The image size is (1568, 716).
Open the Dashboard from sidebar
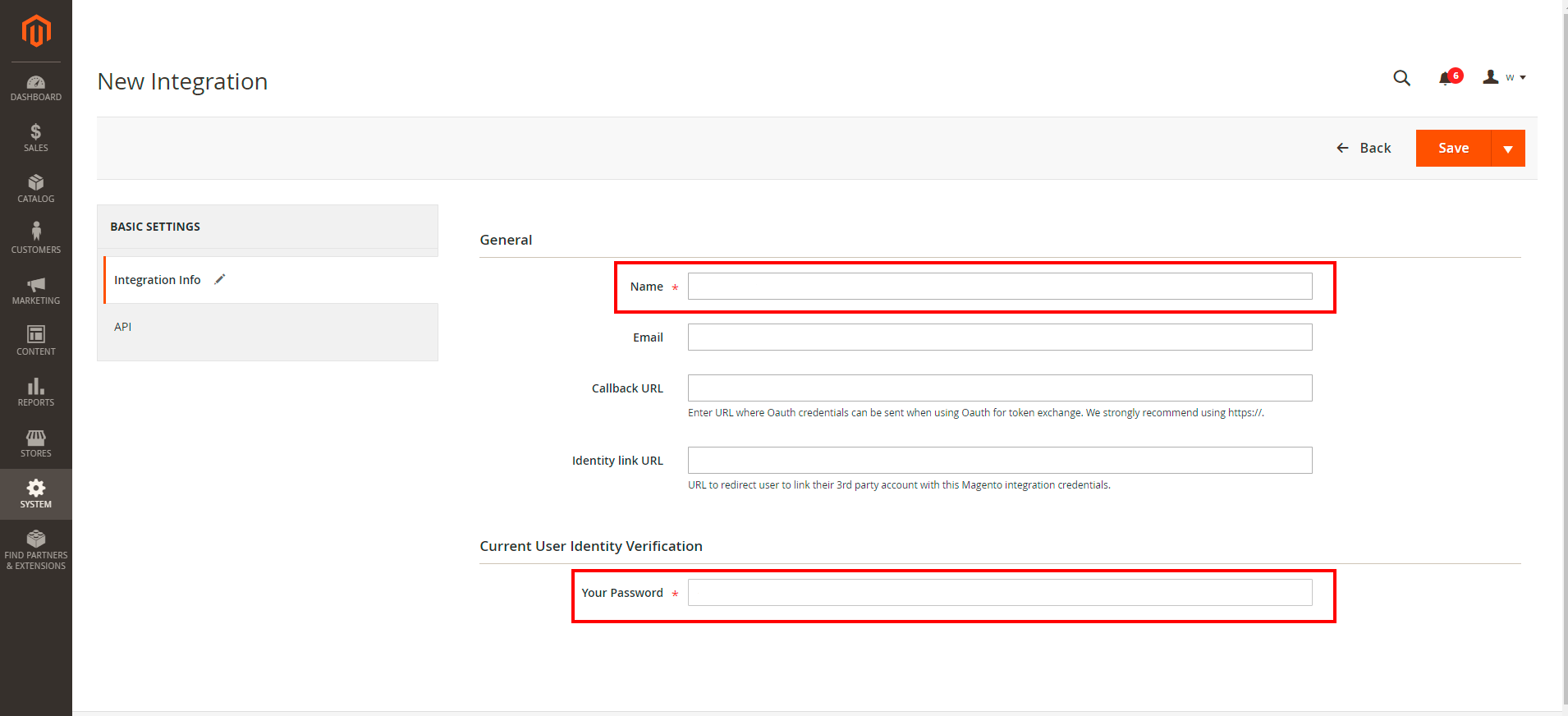pyautogui.click(x=36, y=88)
